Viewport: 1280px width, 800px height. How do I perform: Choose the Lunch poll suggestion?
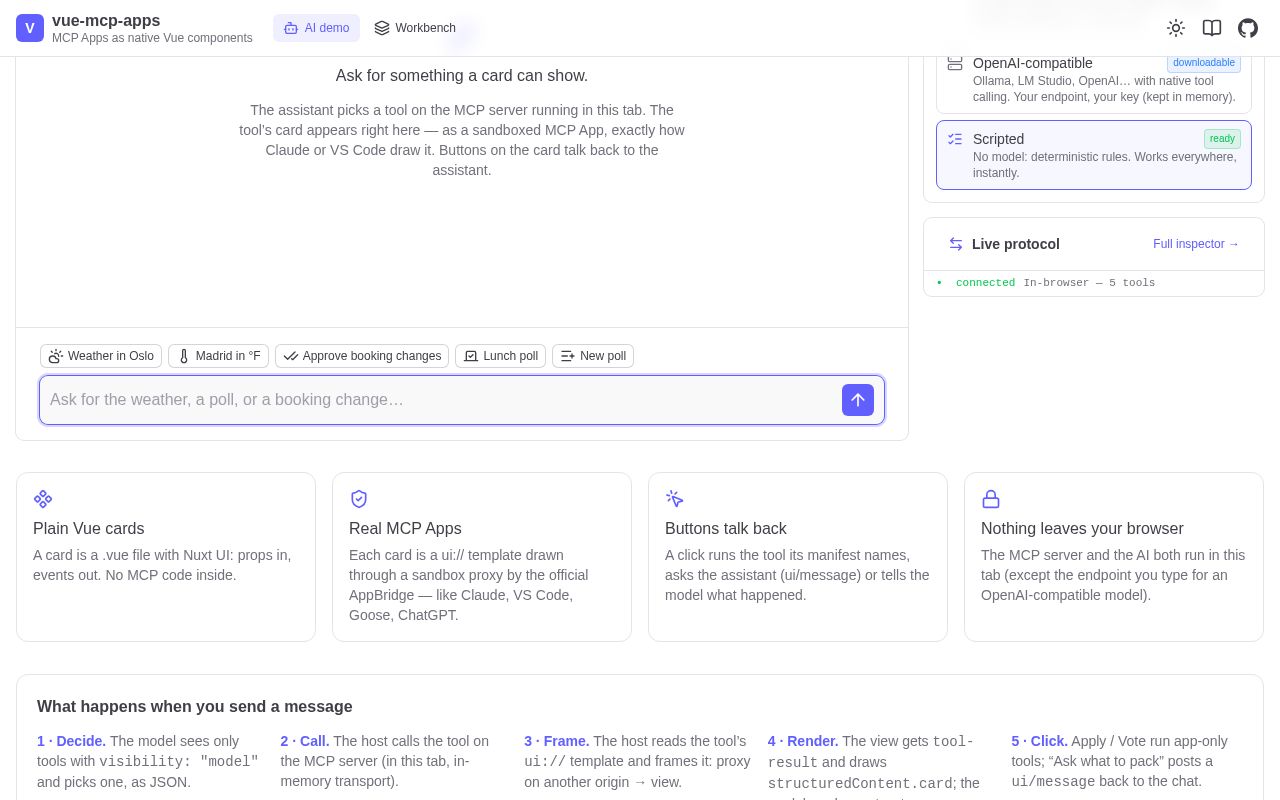(500, 356)
